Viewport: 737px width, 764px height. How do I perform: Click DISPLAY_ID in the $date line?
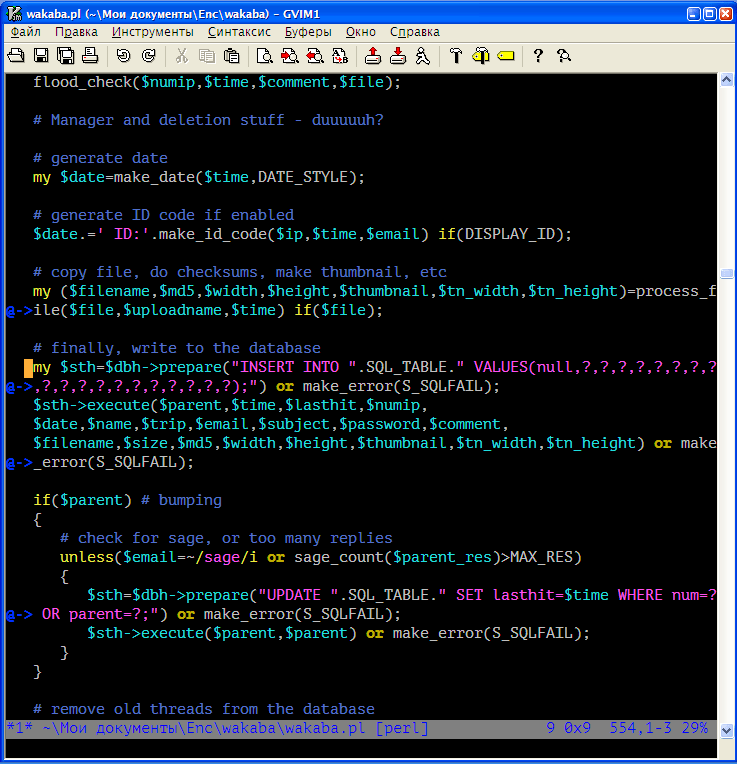[510, 234]
